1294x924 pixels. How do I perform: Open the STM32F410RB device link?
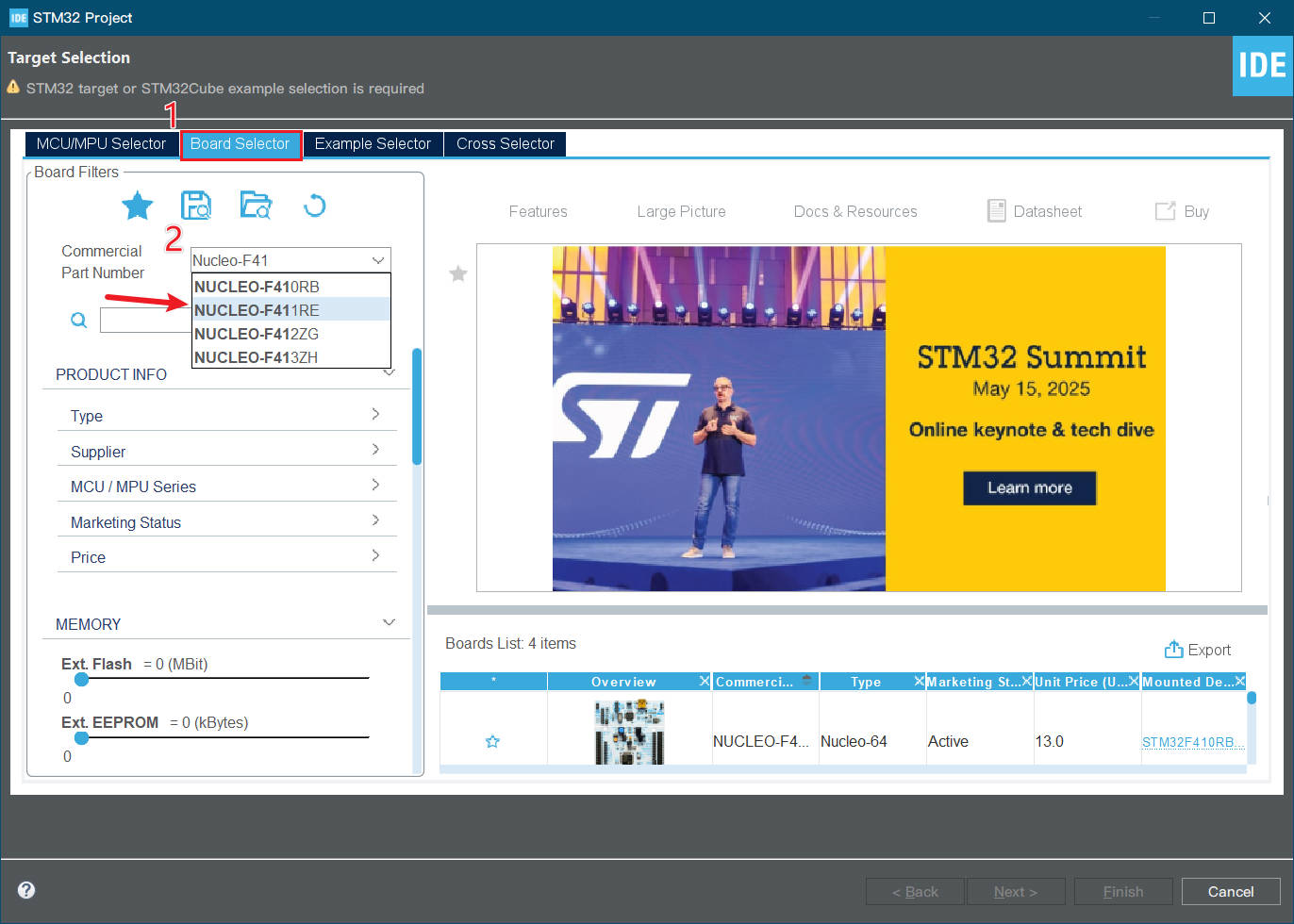[1192, 742]
